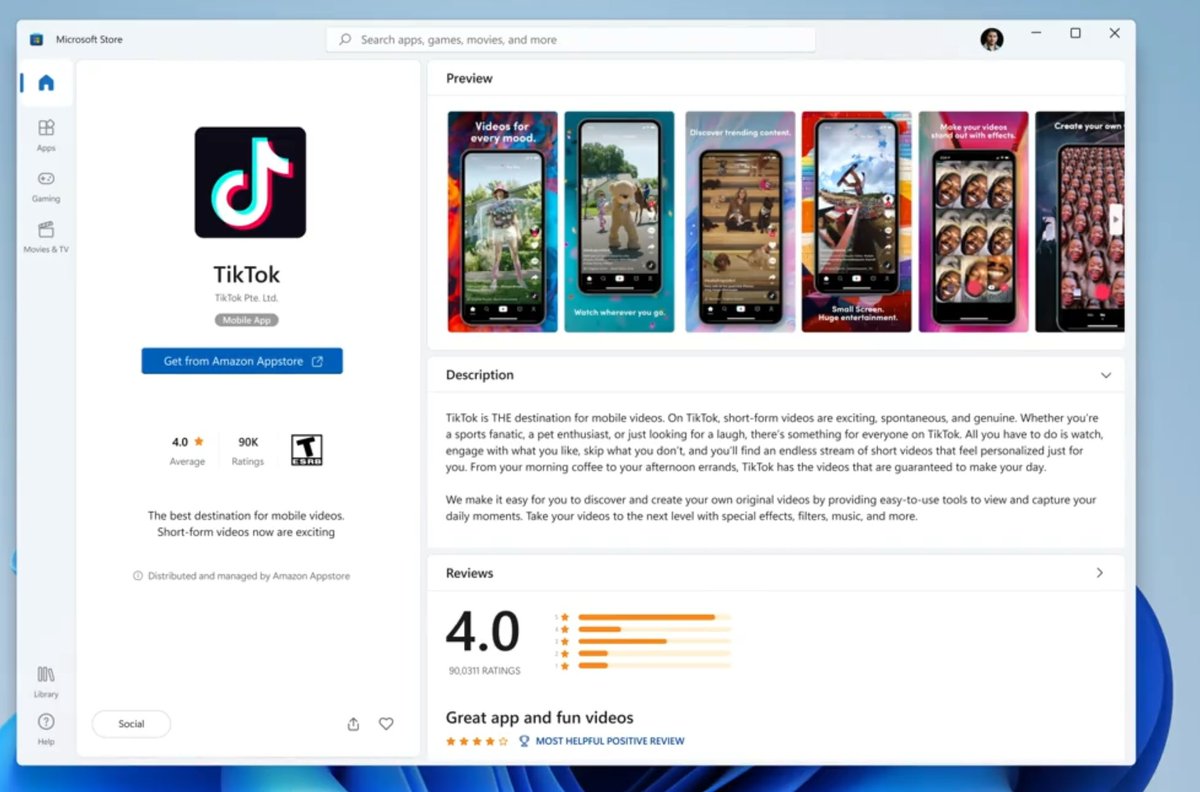Go to the Gaming section
Viewport: 1200px width, 792px height.
(46, 186)
